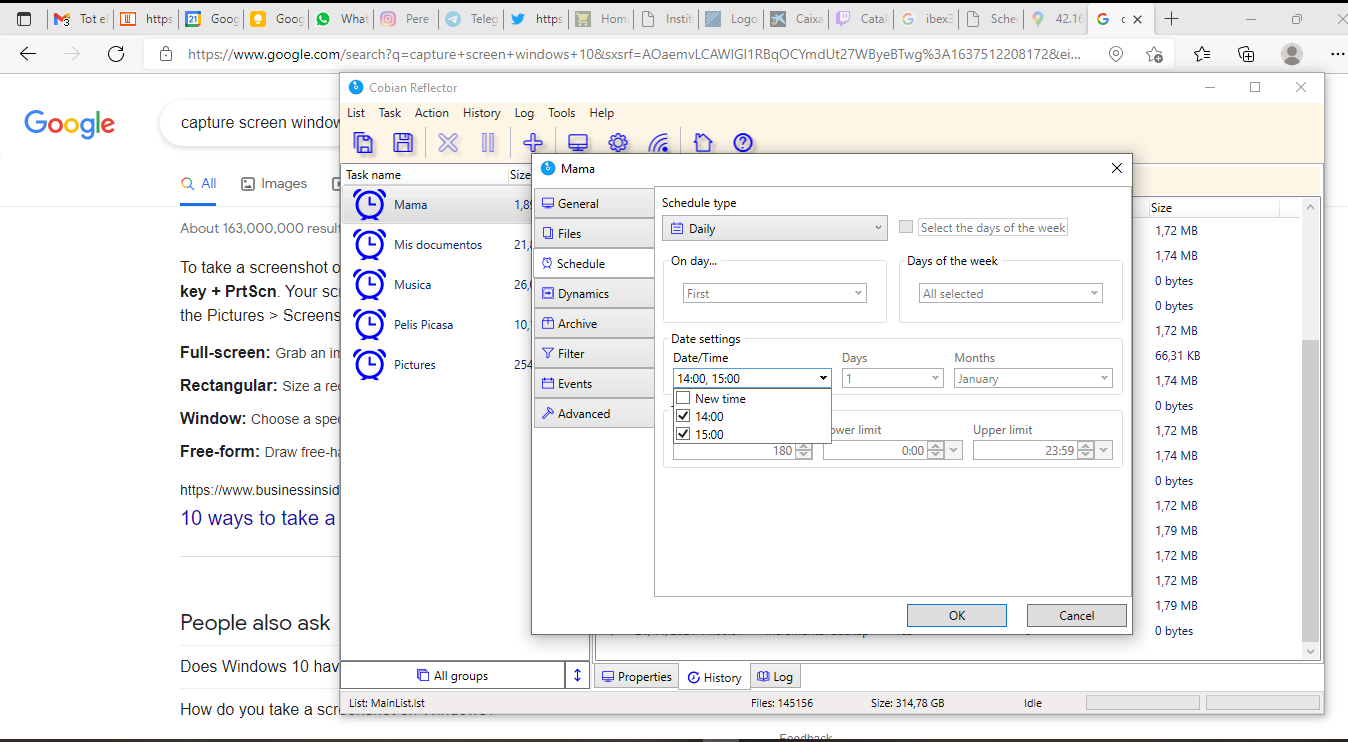This screenshot has height=742, width=1348.
Task: Open the Action menu
Action: click(432, 113)
